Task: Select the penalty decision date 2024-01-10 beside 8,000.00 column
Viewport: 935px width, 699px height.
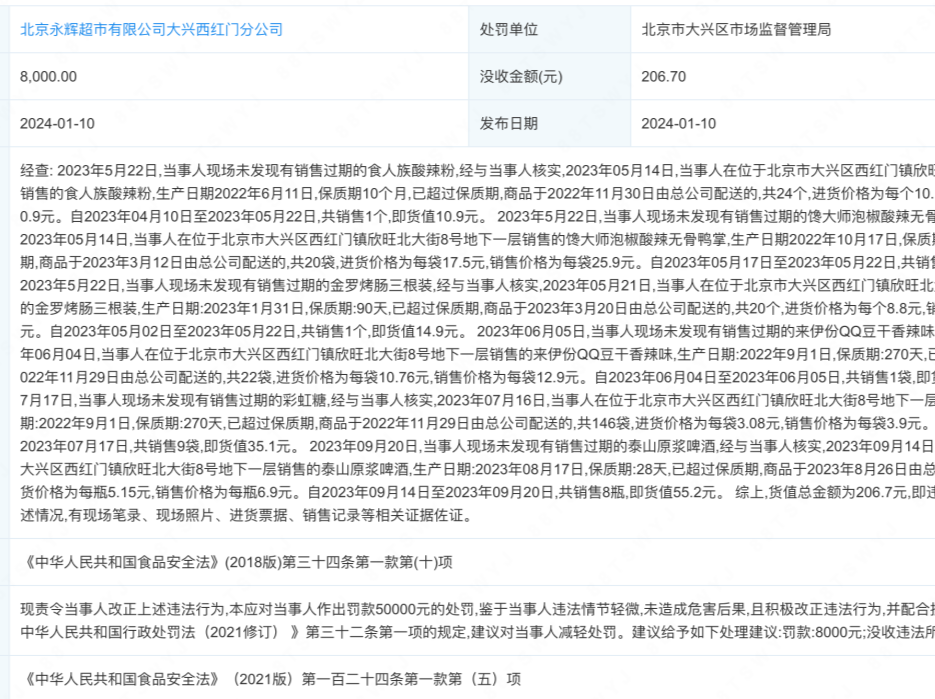Action: [57, 123]
